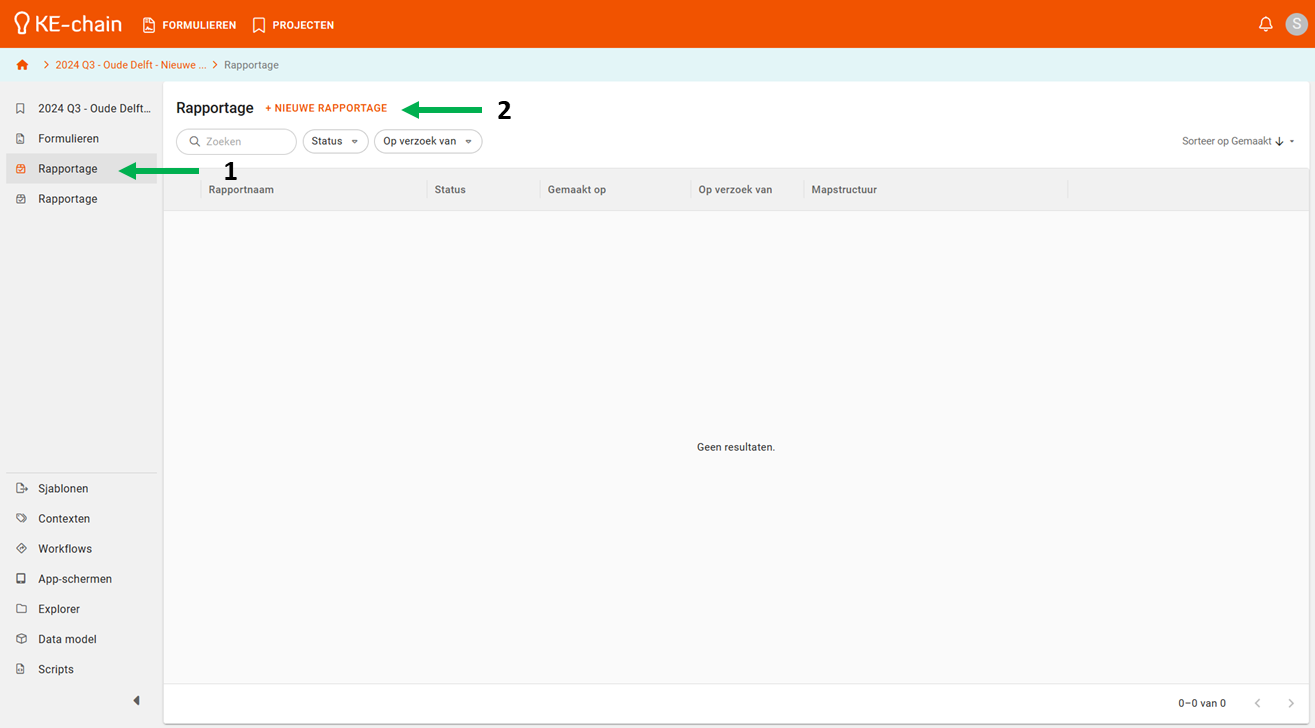1315x728 pixels.
Task: Click project breadcrumb link 2024 Q3
Action: tap(130, 65)
